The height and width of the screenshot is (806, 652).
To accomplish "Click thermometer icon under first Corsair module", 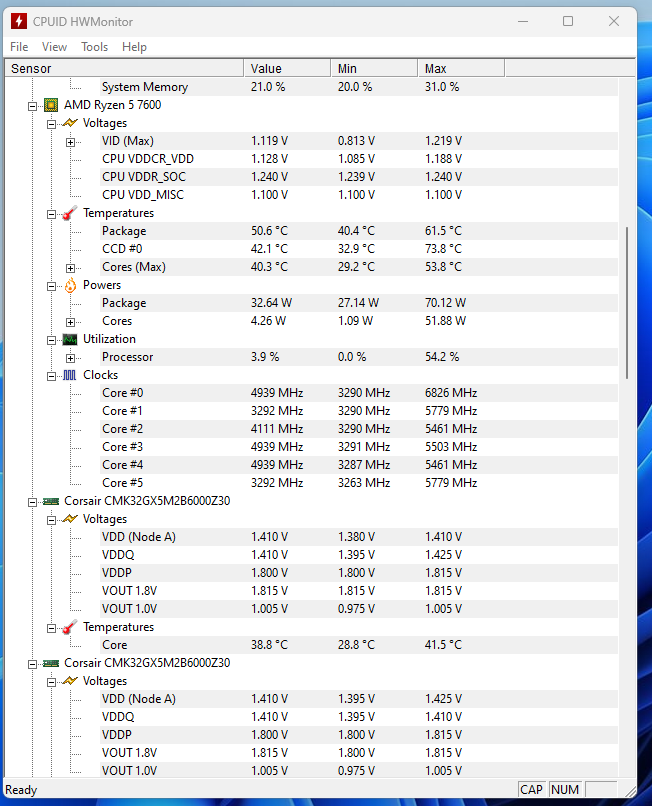I will (69, 627).
